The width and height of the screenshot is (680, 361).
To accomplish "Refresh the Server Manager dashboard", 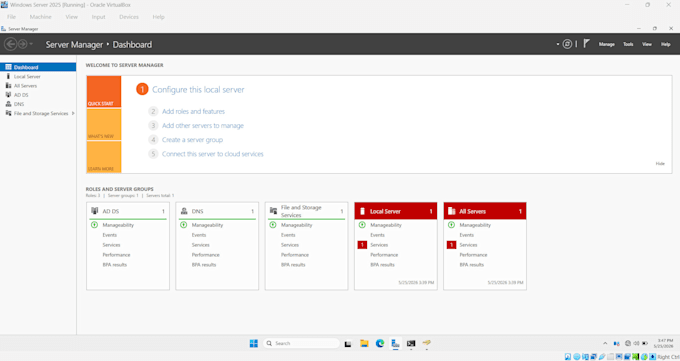I will click(567, 44).
